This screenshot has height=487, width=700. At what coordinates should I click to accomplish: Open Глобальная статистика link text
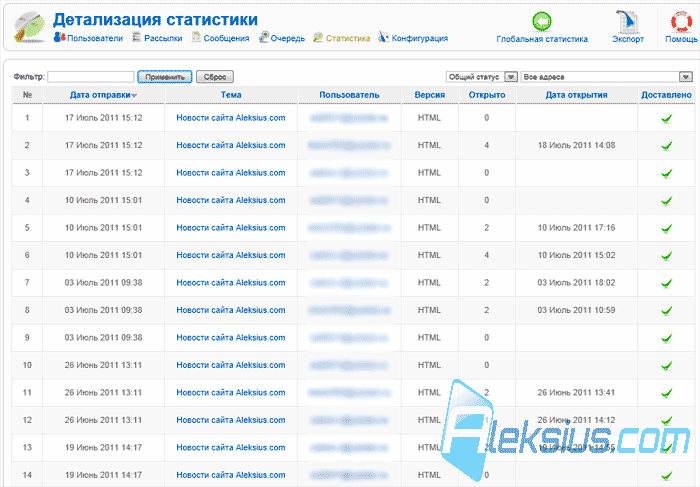[542, 39]
